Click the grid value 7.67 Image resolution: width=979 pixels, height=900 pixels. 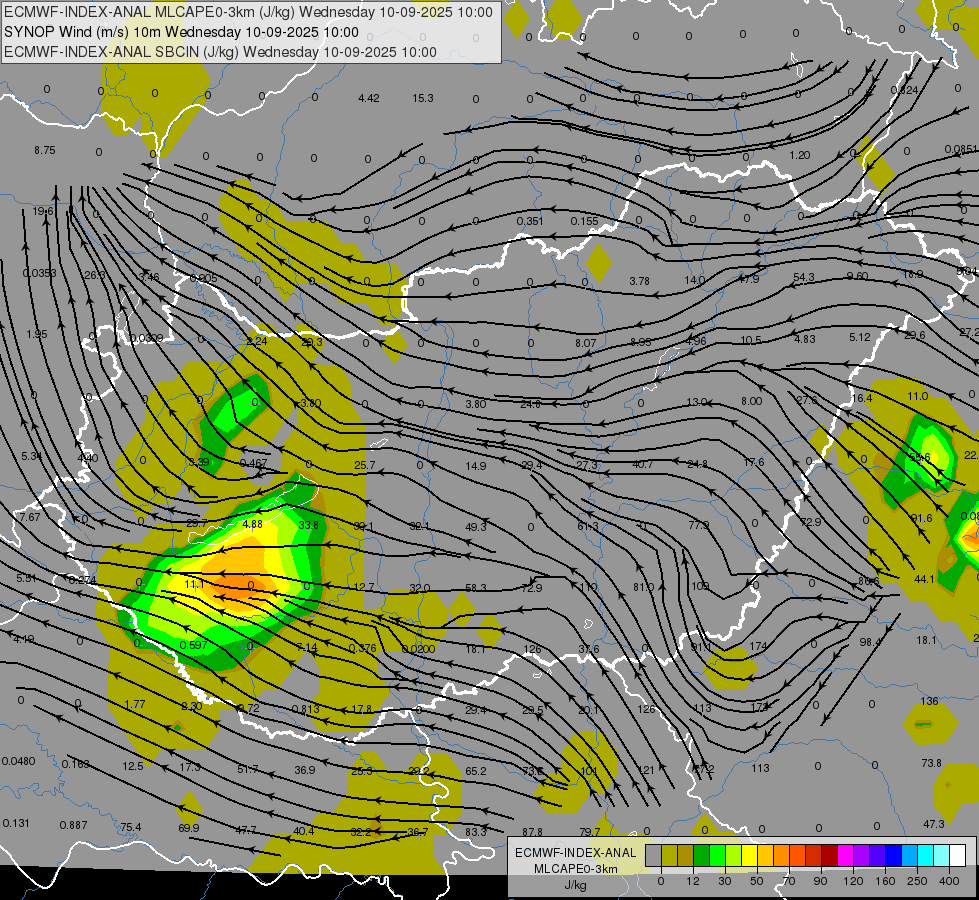pyautogui.click(x=29, y=517)
